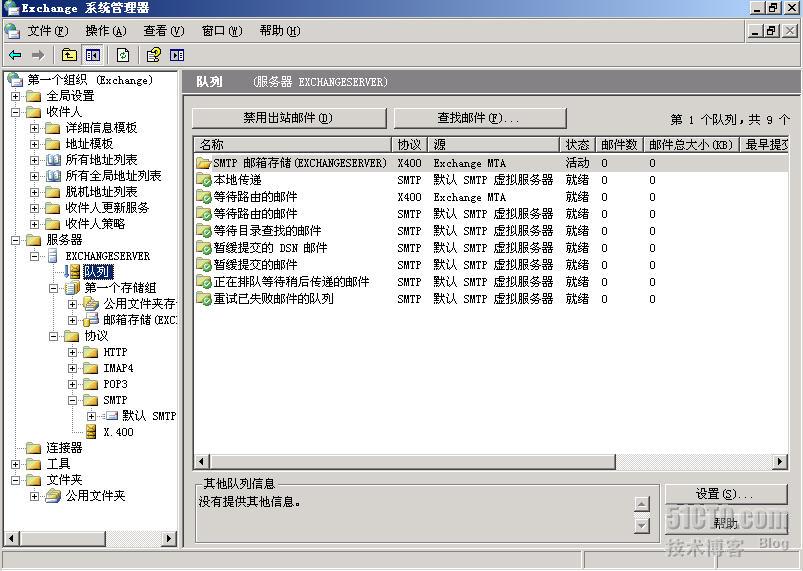The width and height of the screenshot is (803, 571).
Task: Click the 帮助 button below 设置
Action: [x=726, y=523]
